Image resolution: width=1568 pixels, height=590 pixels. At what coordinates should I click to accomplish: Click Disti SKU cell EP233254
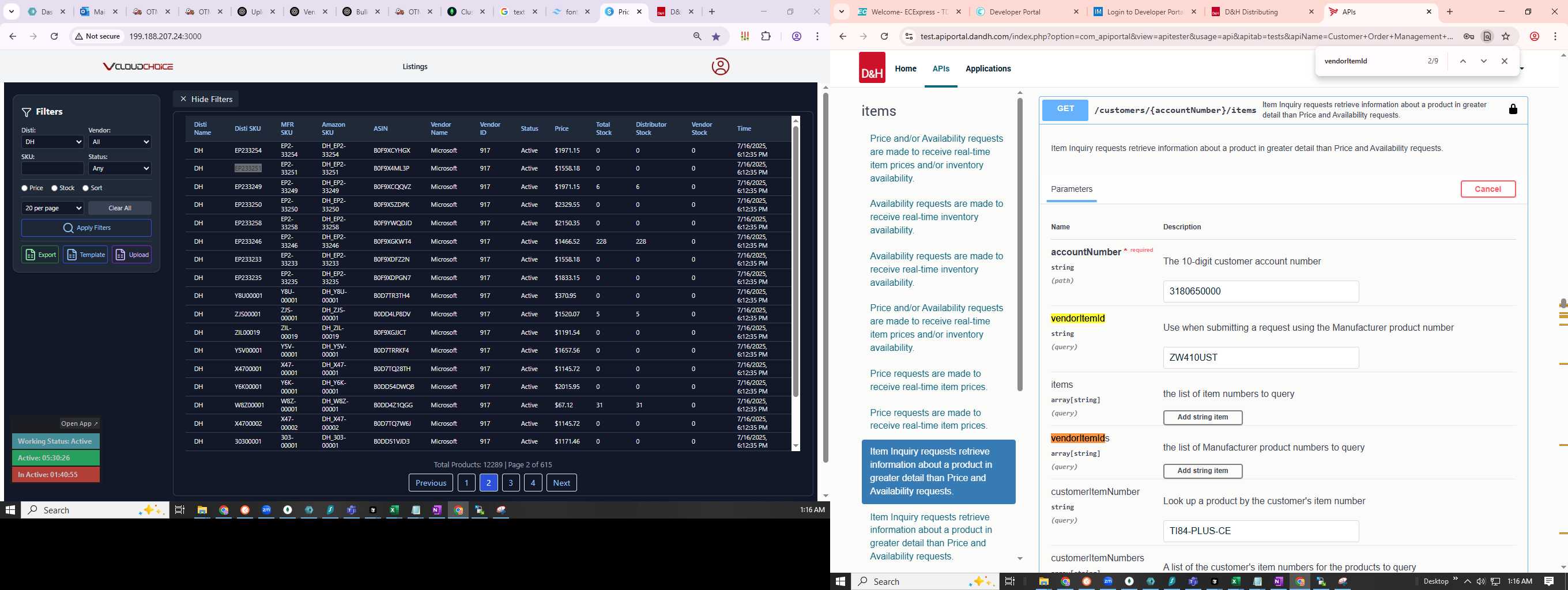click(248, 150)
